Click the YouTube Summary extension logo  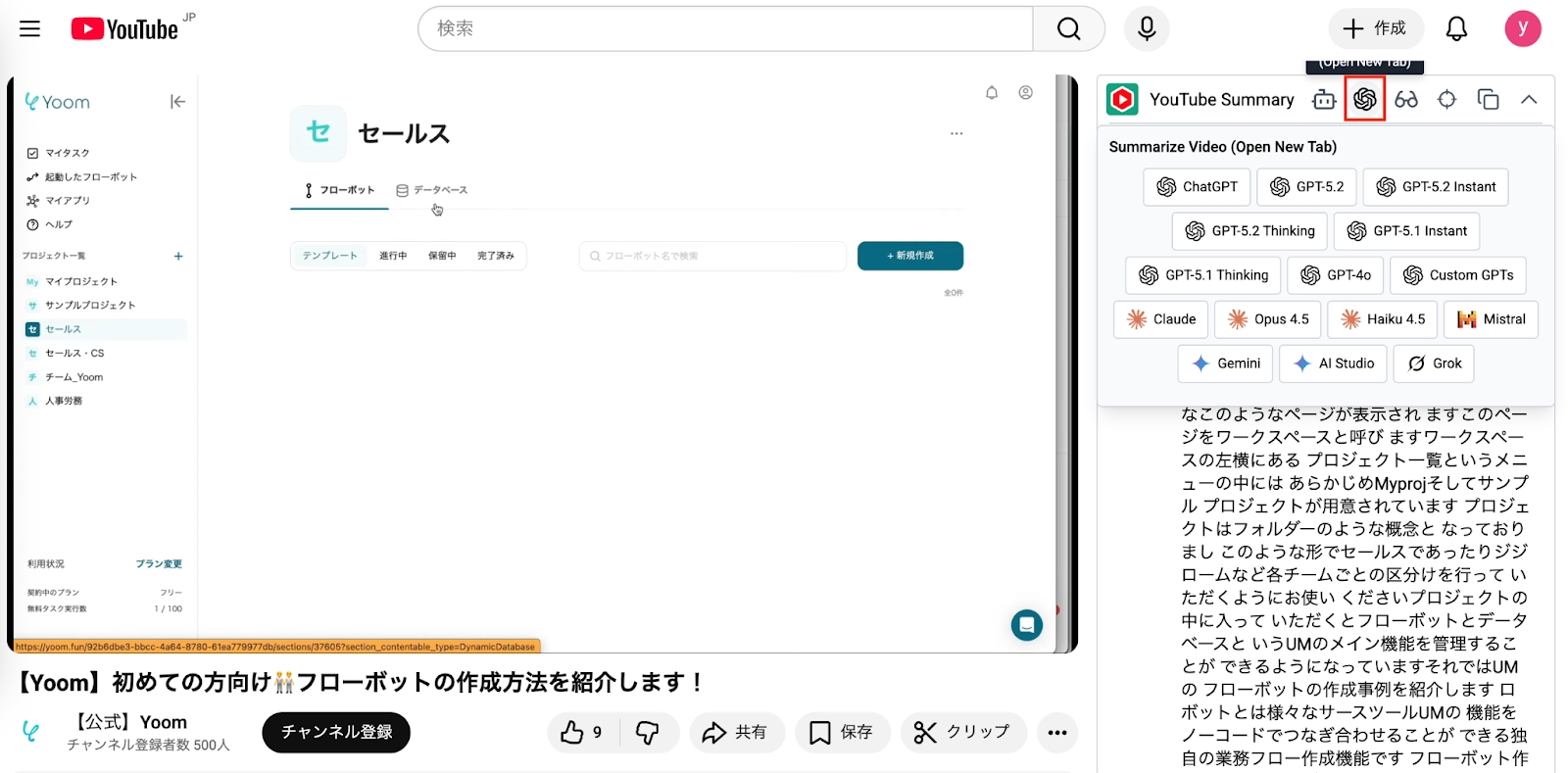[1122, 100]
